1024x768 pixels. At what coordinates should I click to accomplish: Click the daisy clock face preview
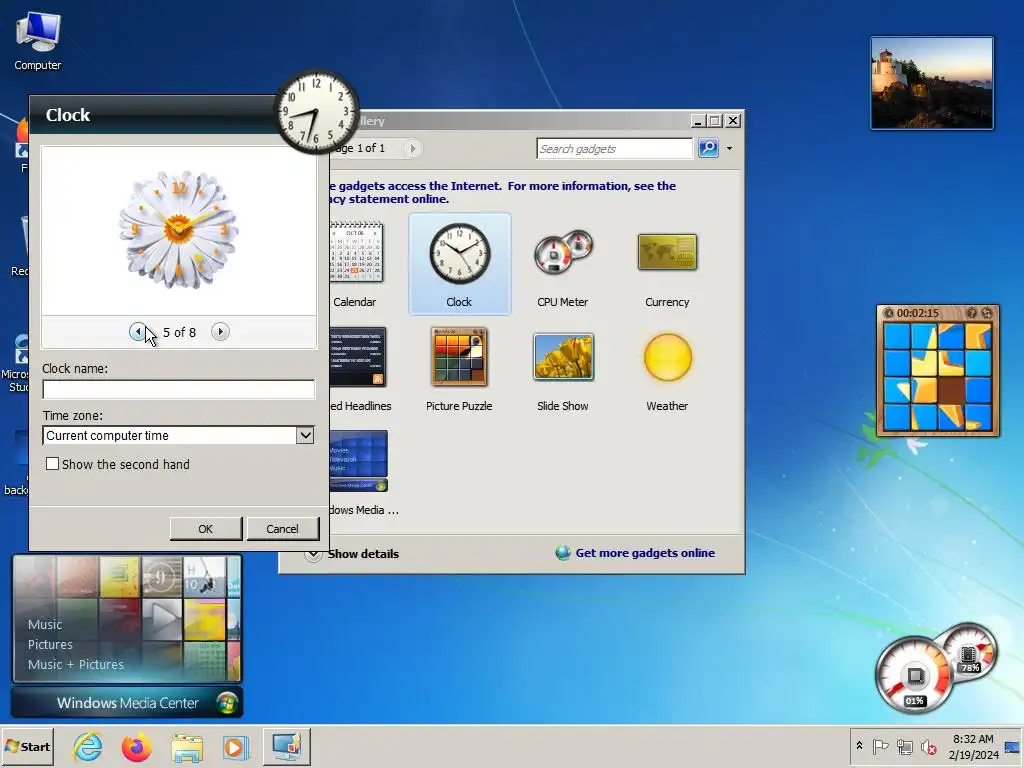coord(179,229)
